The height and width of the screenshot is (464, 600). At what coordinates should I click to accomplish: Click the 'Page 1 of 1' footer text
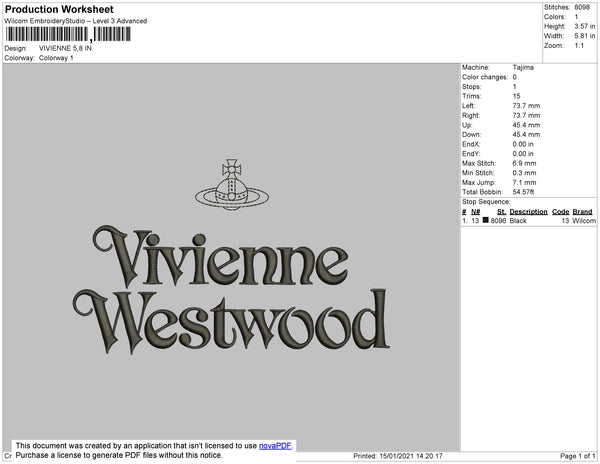click(x=578, y=456)
